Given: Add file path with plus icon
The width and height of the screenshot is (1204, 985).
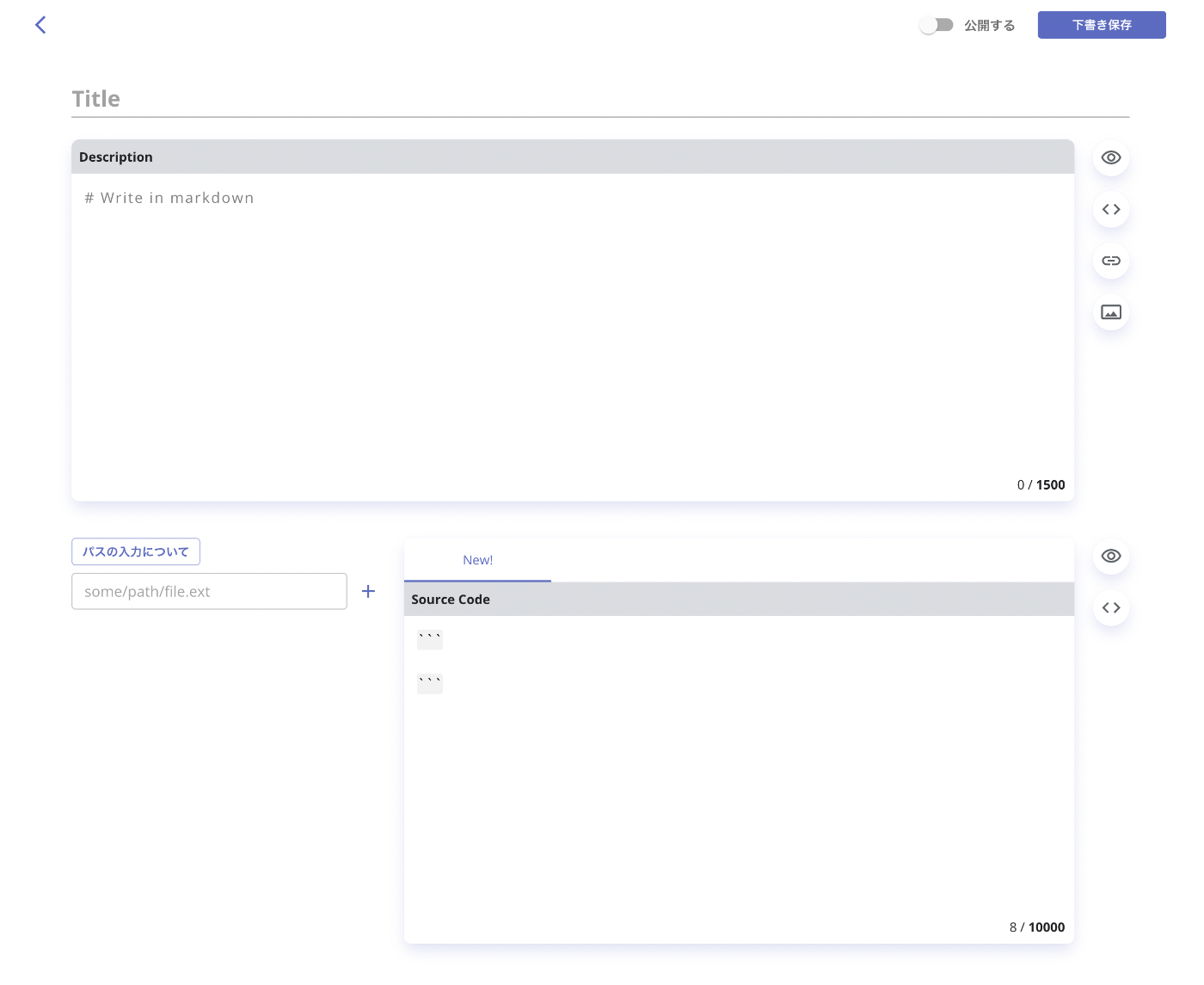Looking at the screenshot, I should tap(368, 591).
